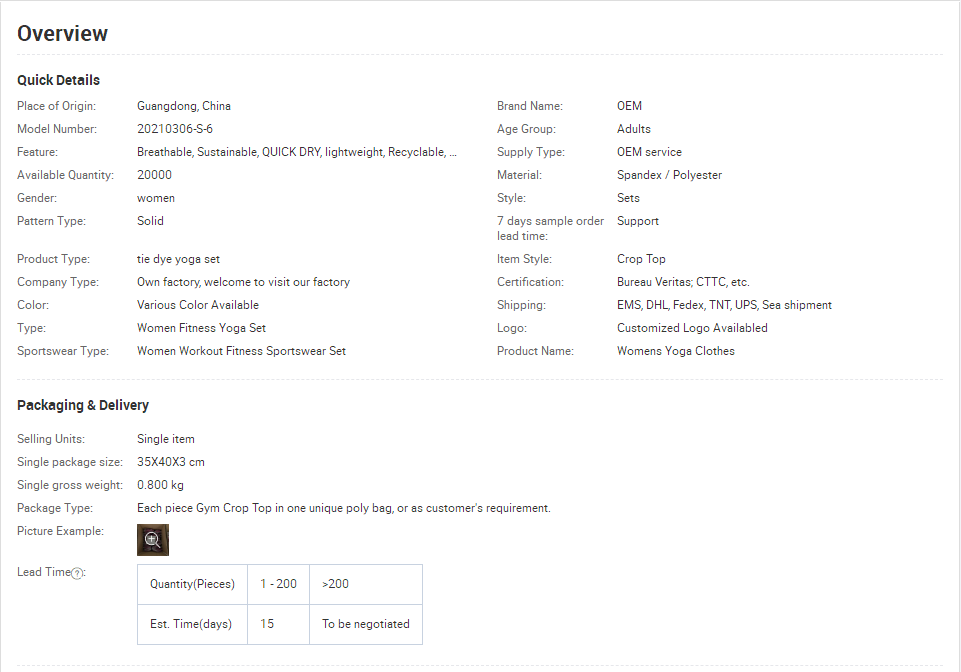Click the Spandex / Polyester material value

669,175
